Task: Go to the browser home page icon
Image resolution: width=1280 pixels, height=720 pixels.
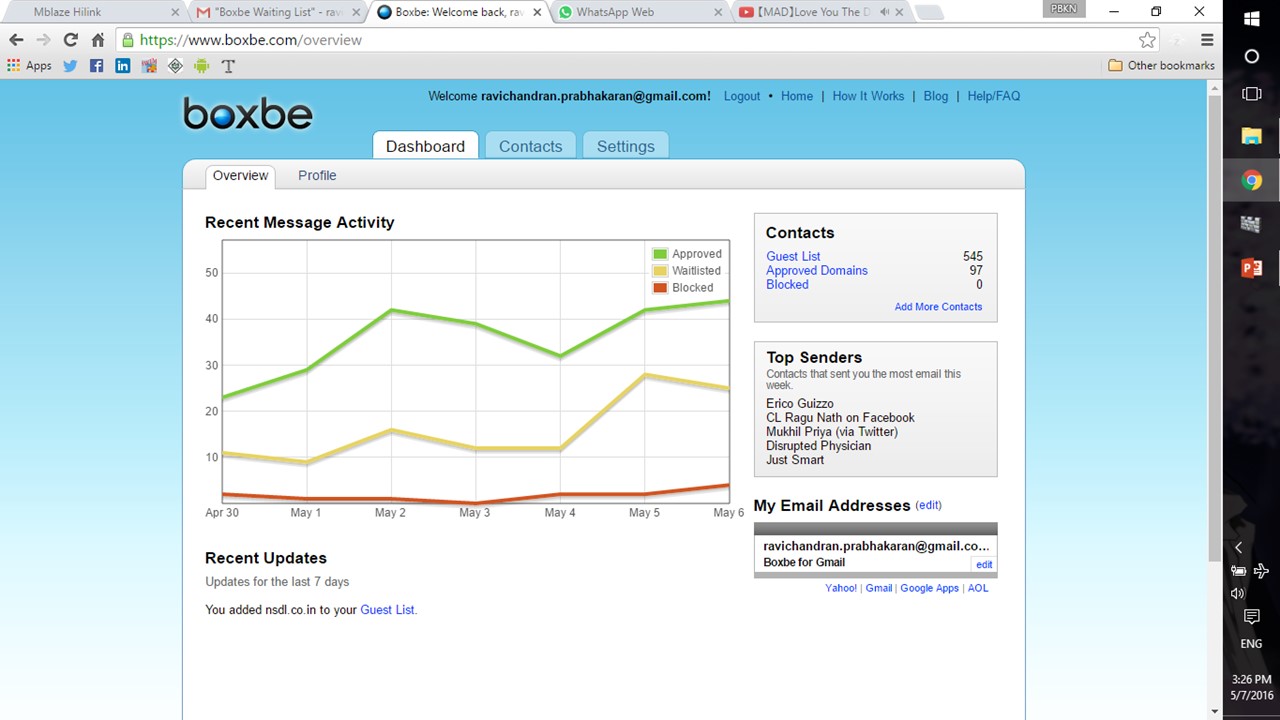Action: click(97, 40)
